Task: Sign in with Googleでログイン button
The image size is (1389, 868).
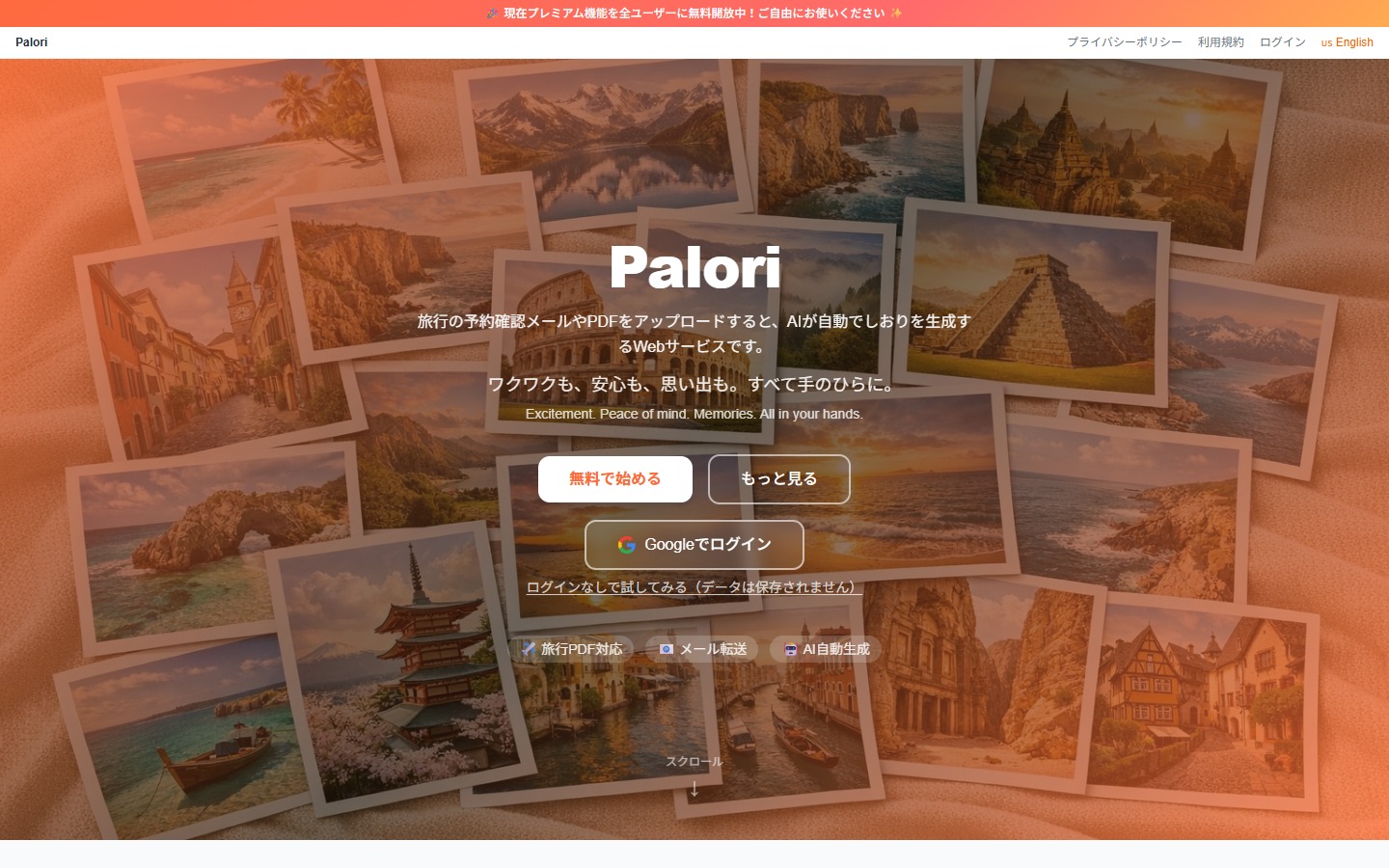Action: [694, 545]
